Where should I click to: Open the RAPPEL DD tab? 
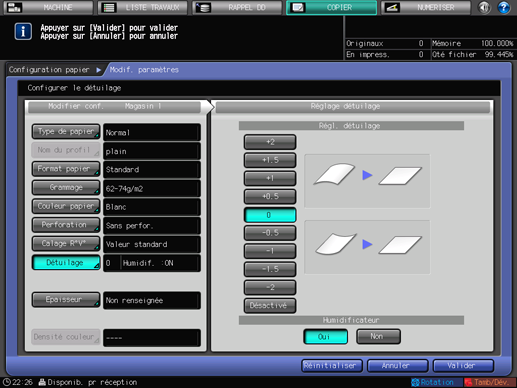pyautogui.click(x=238, y=7)
